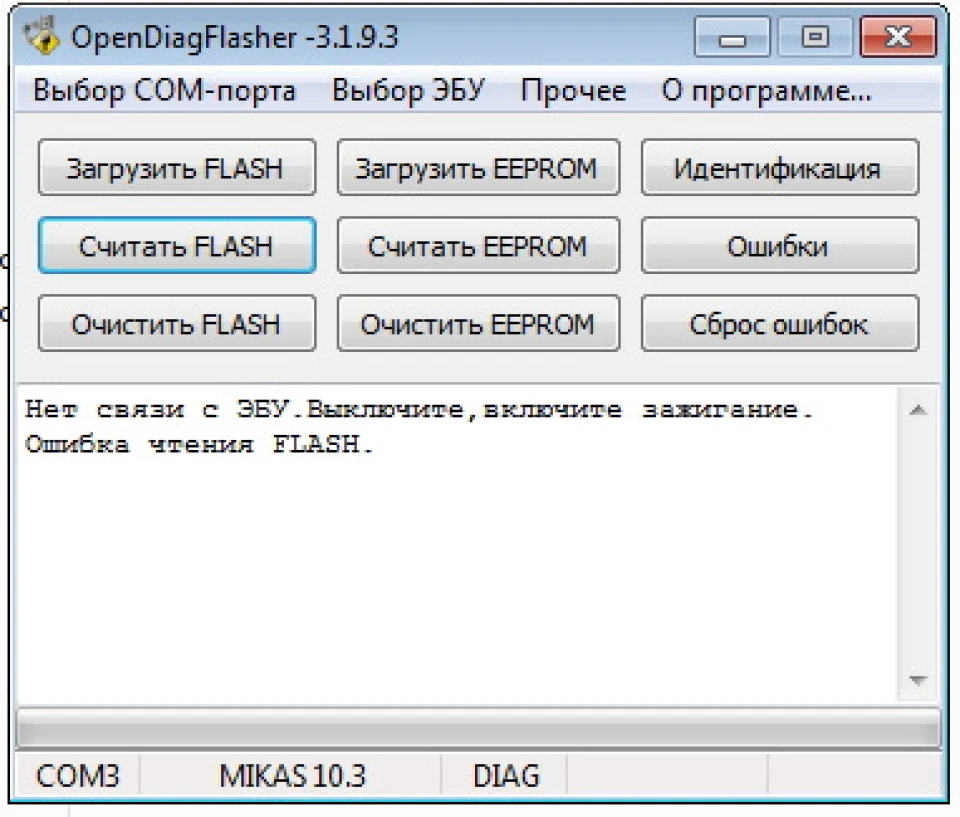Click inside the log output text area

[x=457, y=544]
